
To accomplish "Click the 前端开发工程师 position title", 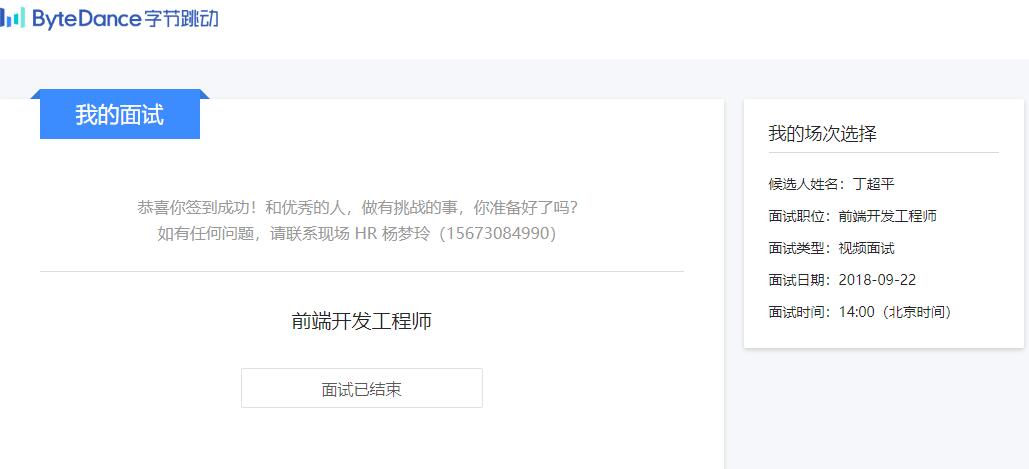I will pos(362,321).
